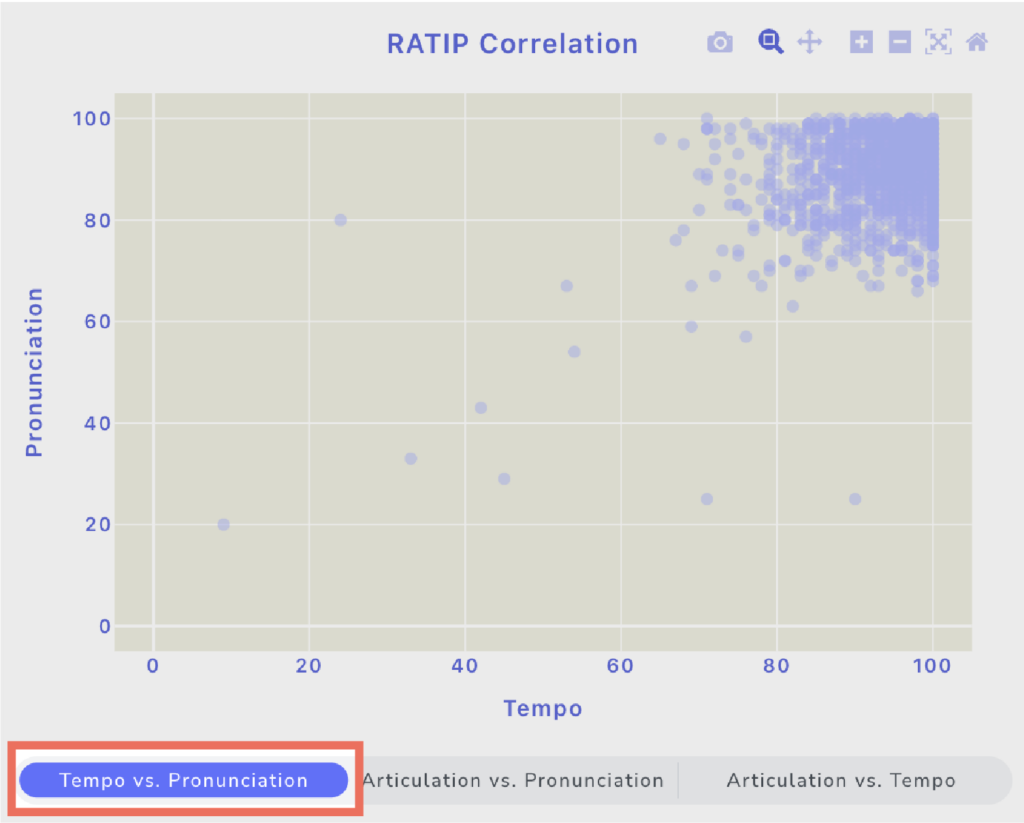
Task: Select Tempo vs. Pronunciation tab
Action: pyautogui.click(x=184, y=780)
